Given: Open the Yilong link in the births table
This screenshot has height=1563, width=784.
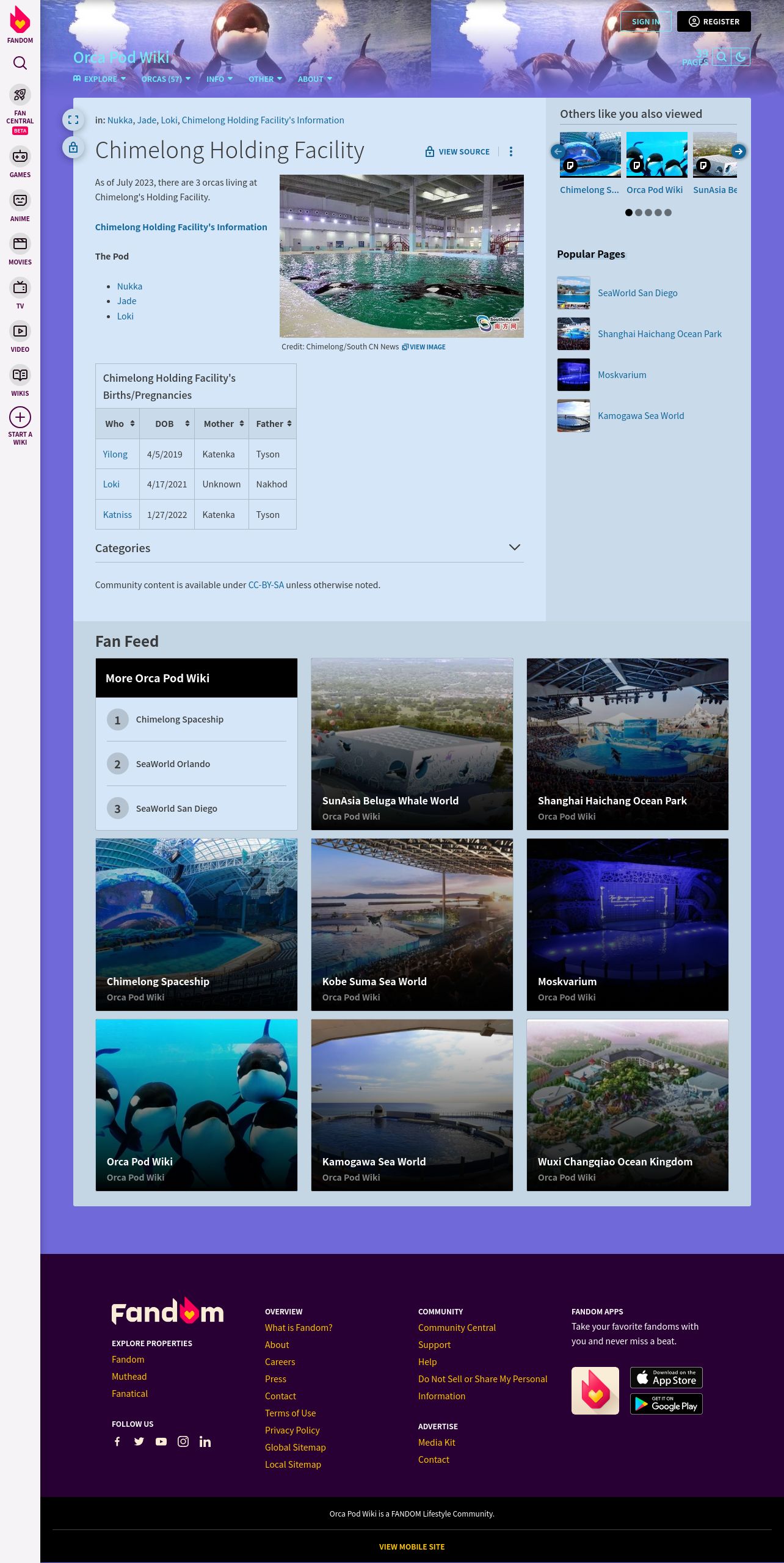Looking at the screenshot, I should coord(115,454).
